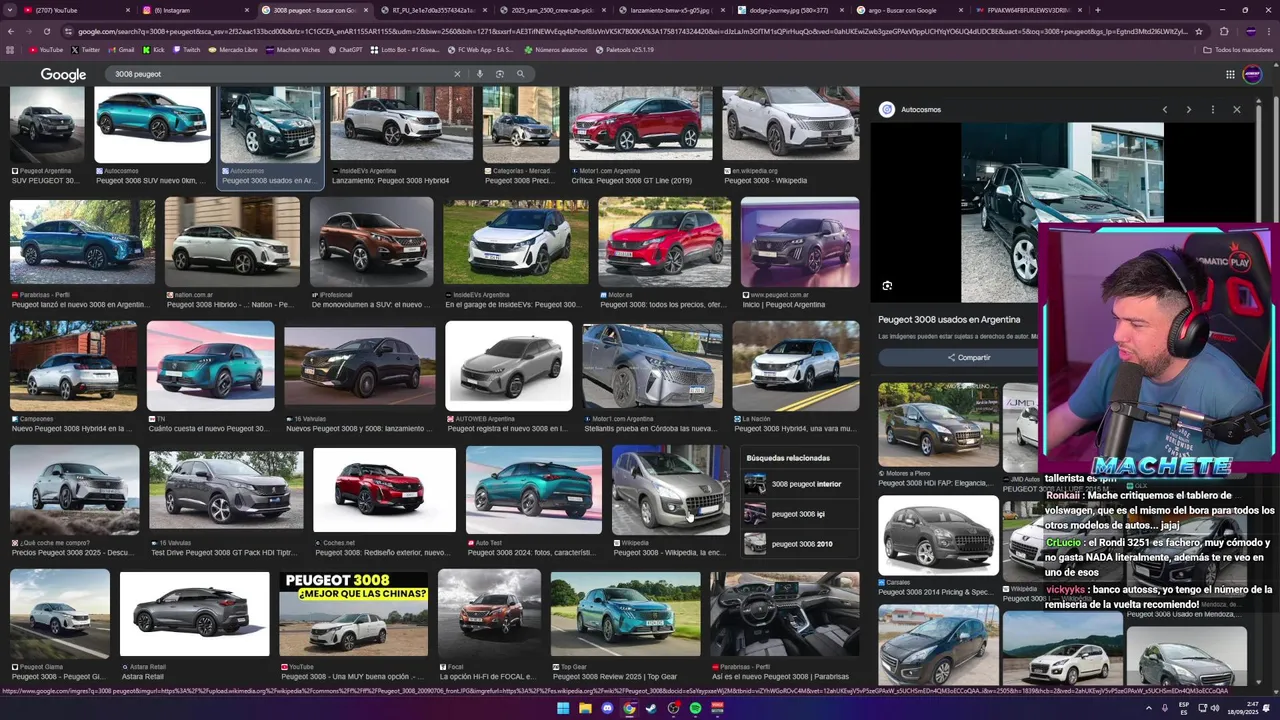Open Discord from the taskbar
The height and width of the screenshot is (720, 1280).
607,708
